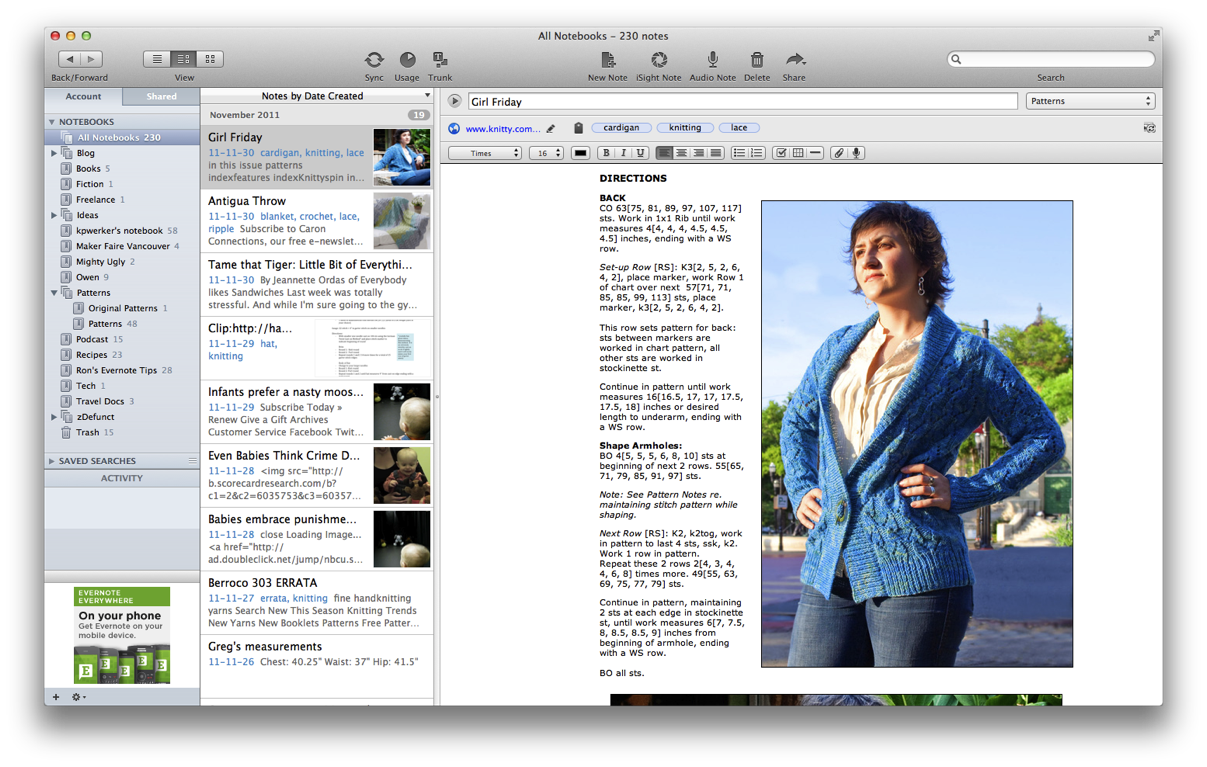Image resolution: width=1207 pixels, height=767 pixels.
Task: Switch to the snippet view mode
Action: coord(184,59)
